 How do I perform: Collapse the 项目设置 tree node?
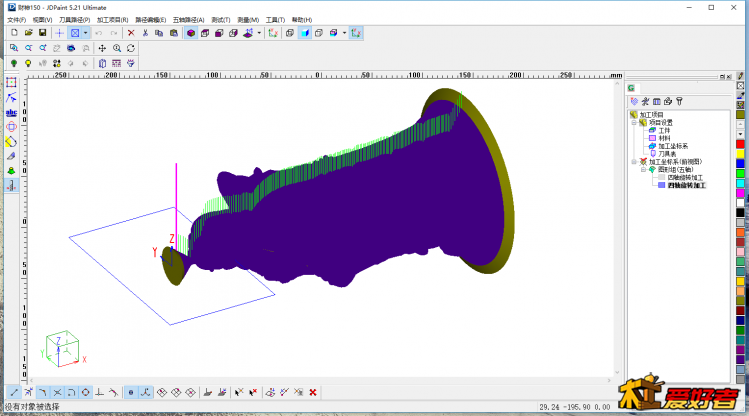coord(634,123)
